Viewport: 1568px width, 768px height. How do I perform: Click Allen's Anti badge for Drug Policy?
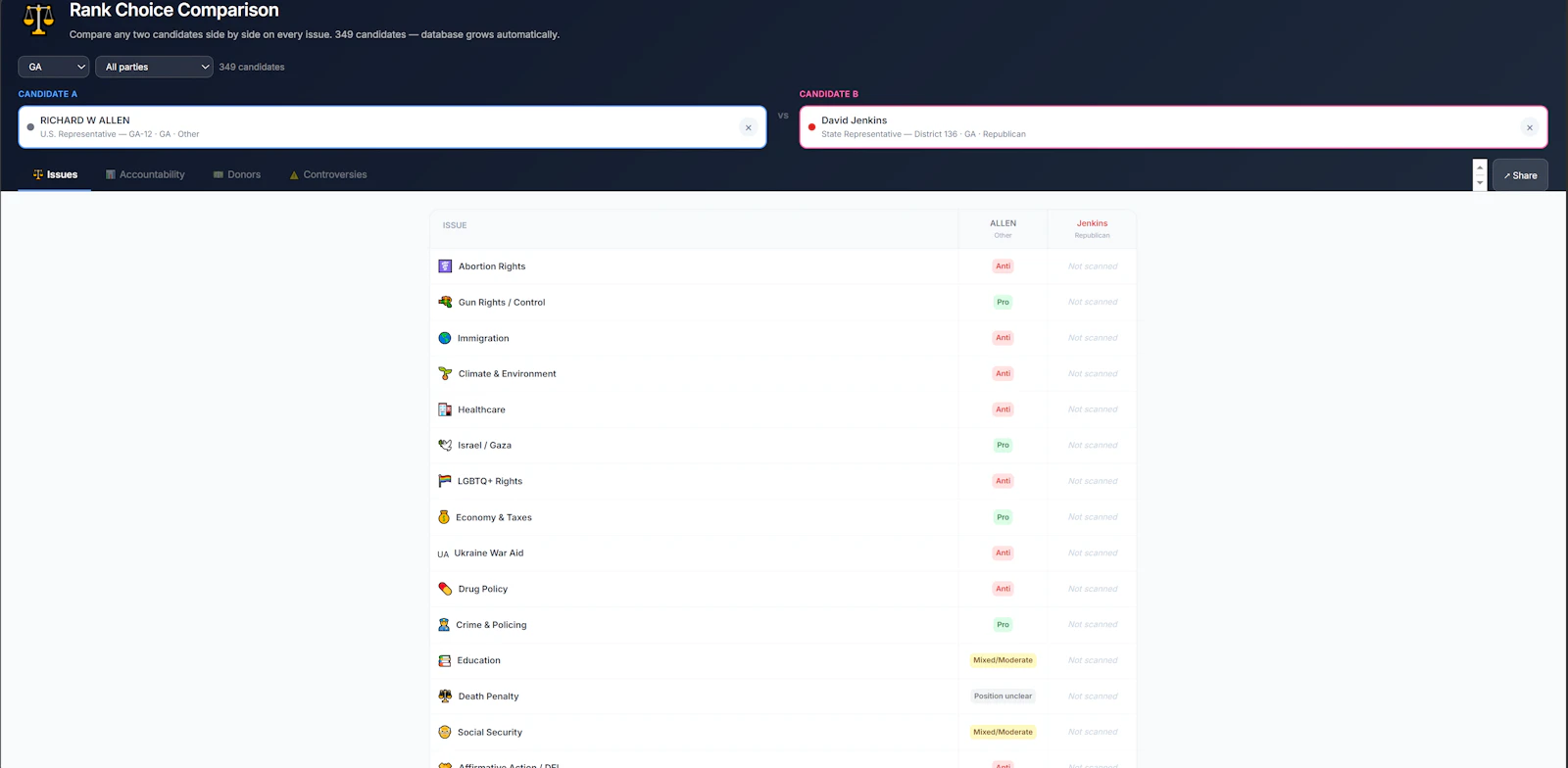click(x=1003, y=589)
